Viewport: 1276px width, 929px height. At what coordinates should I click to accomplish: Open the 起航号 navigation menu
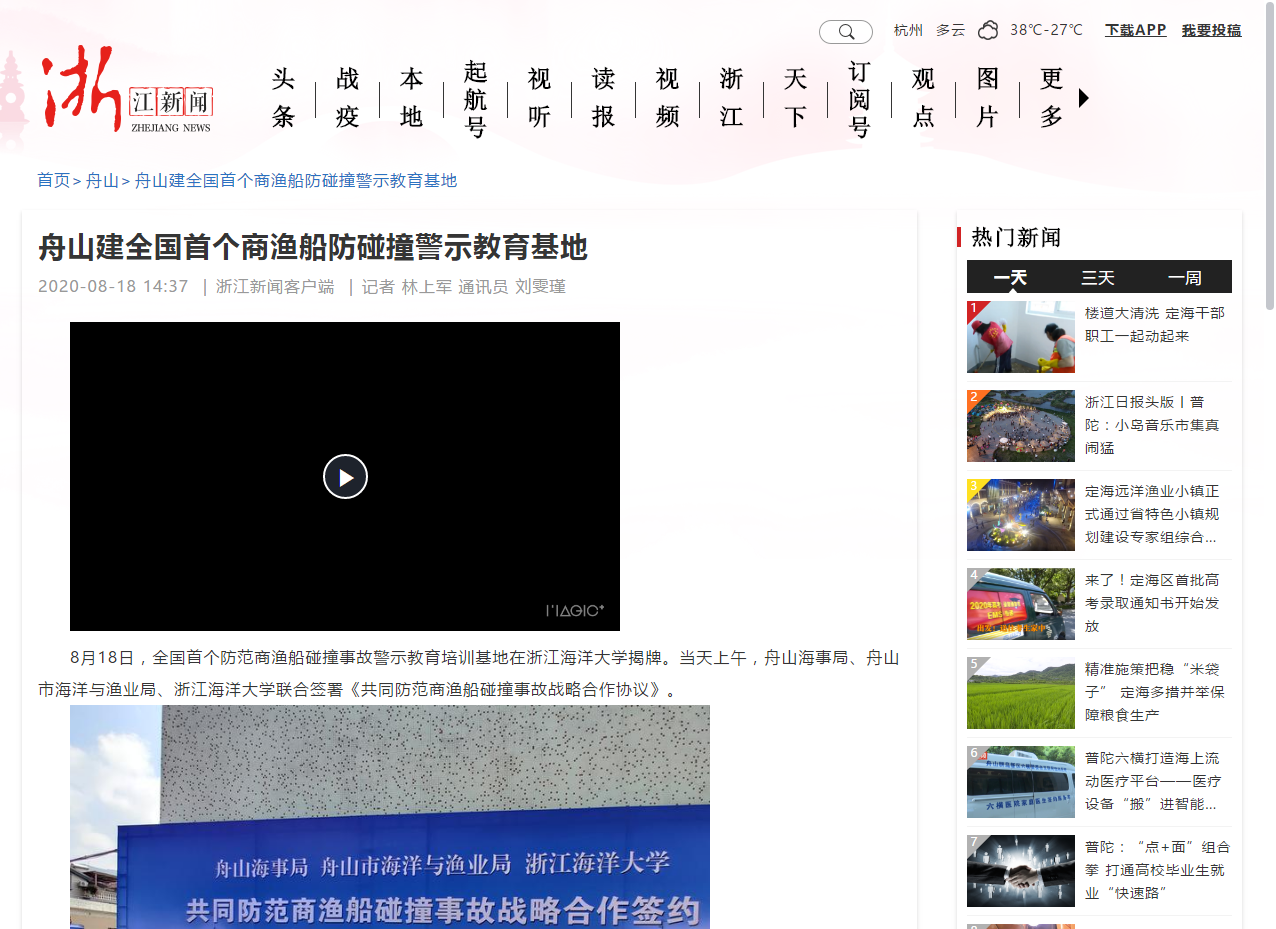tap(476, 98)
